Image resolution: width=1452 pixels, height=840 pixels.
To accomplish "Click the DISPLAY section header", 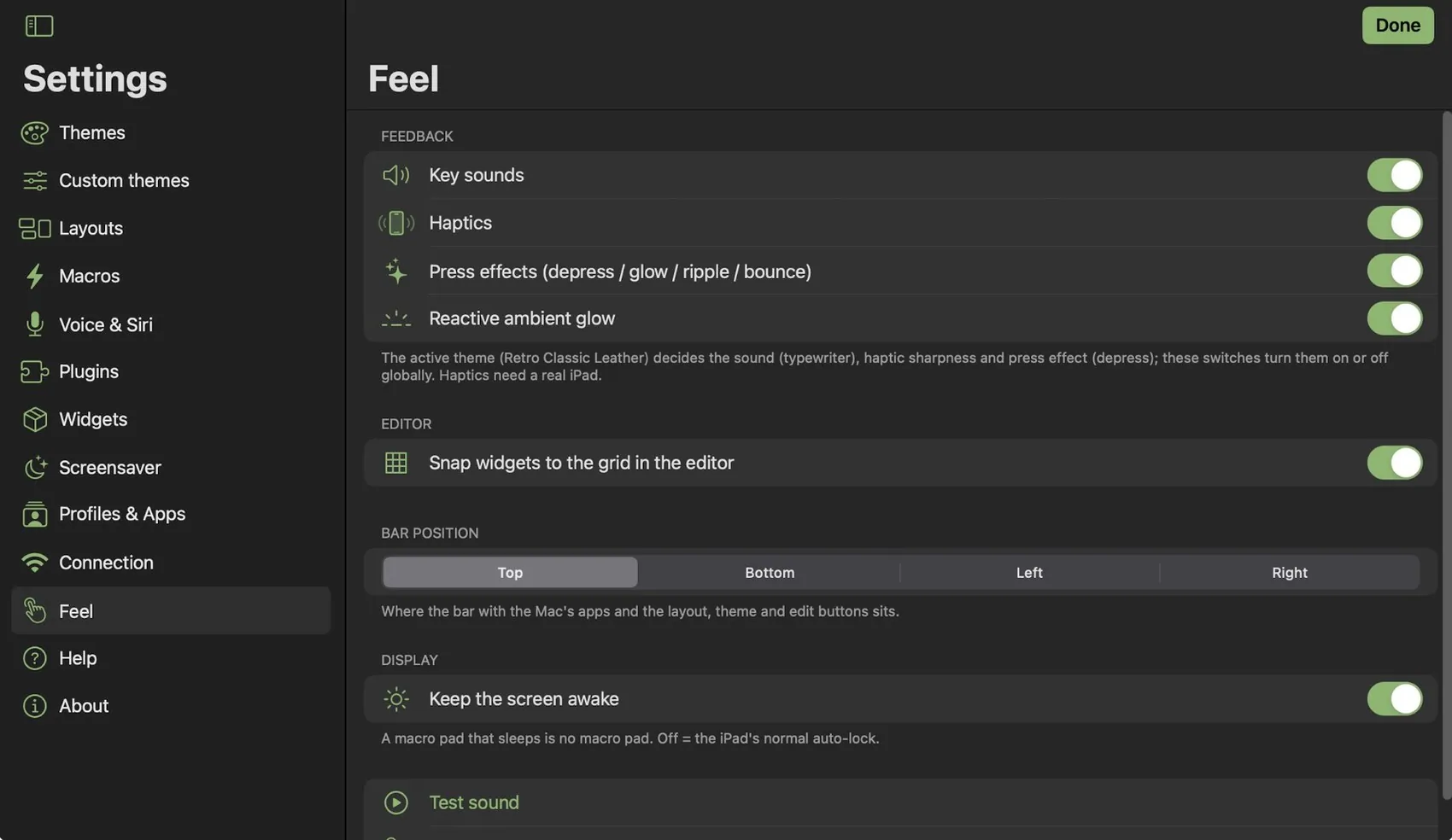I will (x=409, y=661).
